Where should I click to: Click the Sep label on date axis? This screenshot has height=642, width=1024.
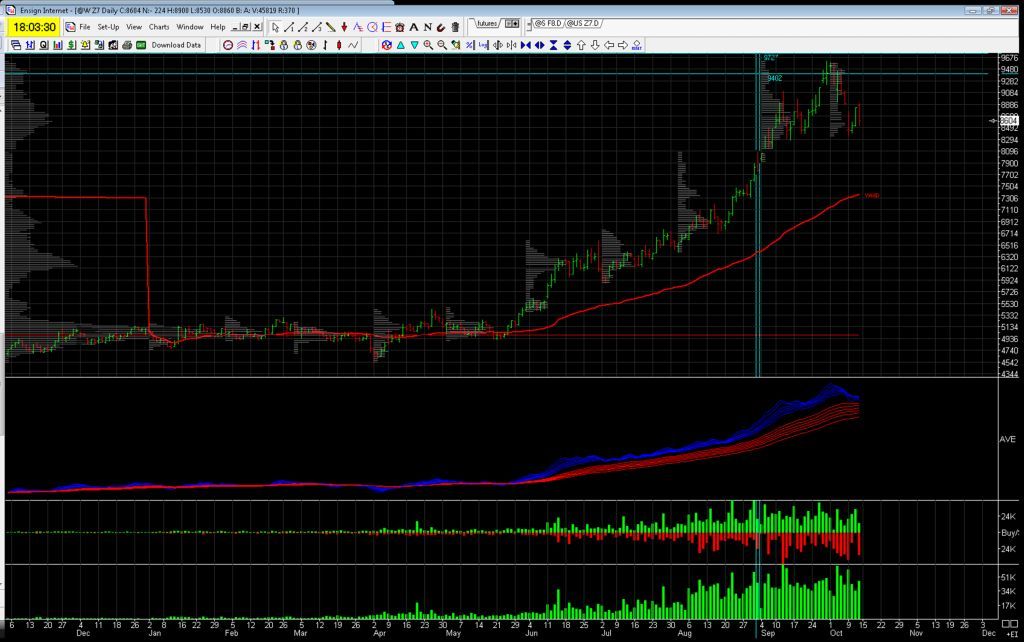[768, 634]
